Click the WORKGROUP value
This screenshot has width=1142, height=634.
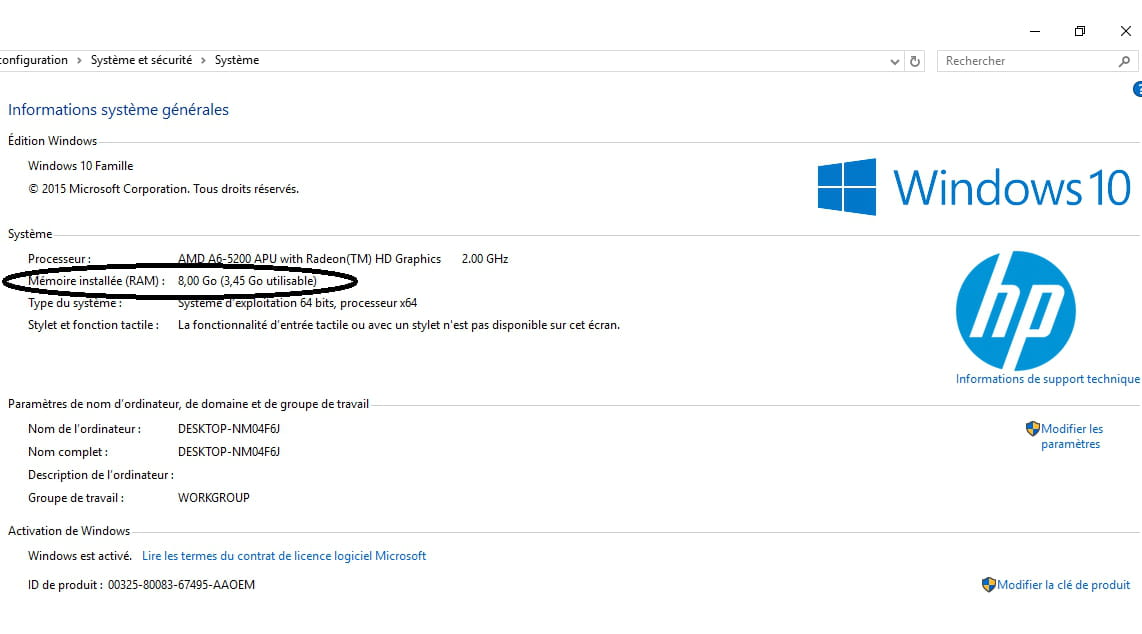tap(213, 497)
